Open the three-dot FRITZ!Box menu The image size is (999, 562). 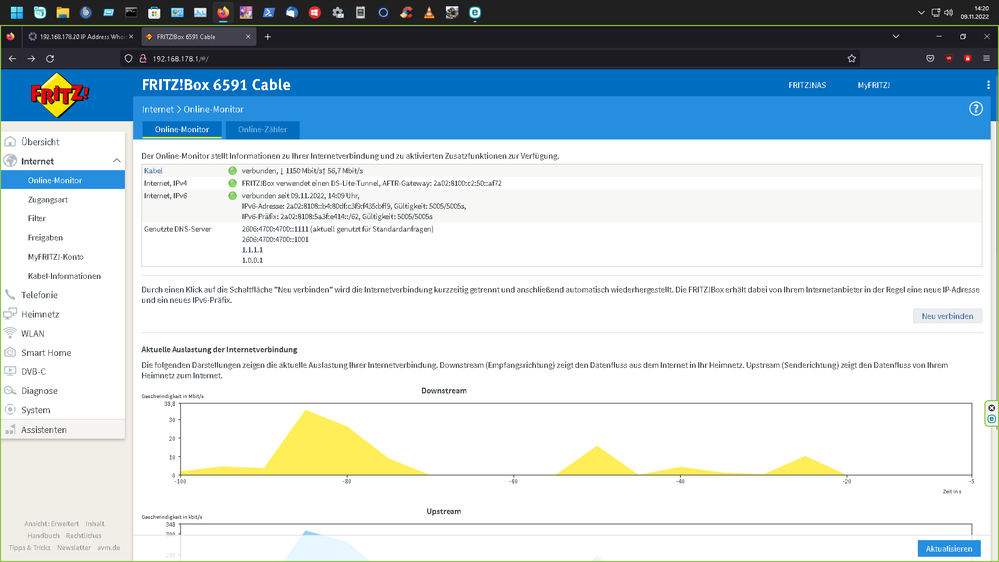pos(988,85)
